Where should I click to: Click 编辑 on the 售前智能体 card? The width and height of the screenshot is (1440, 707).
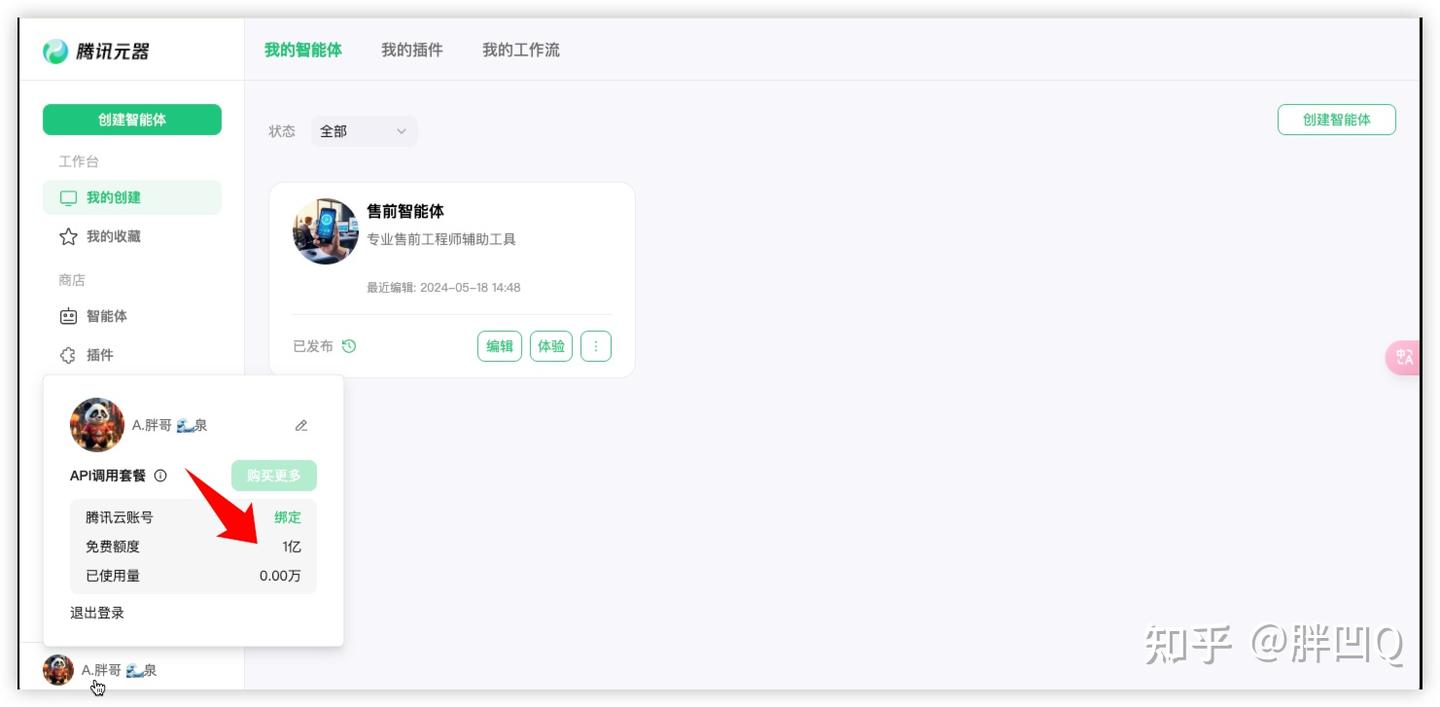pos(500,346)
